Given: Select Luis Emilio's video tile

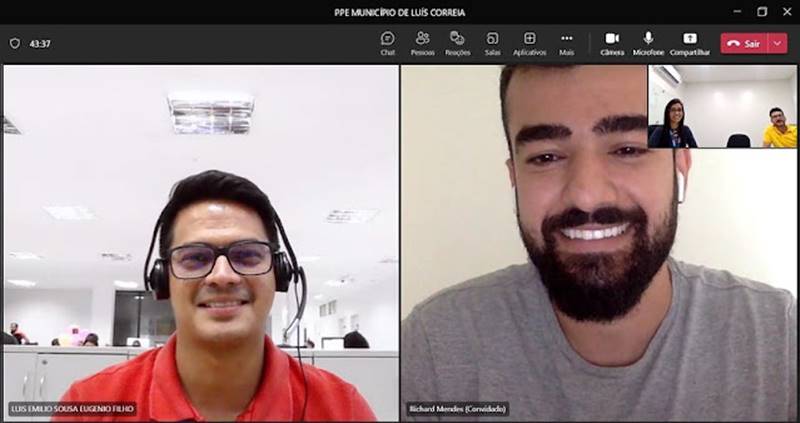Looking at the screenshot, I should coord(200,240).
